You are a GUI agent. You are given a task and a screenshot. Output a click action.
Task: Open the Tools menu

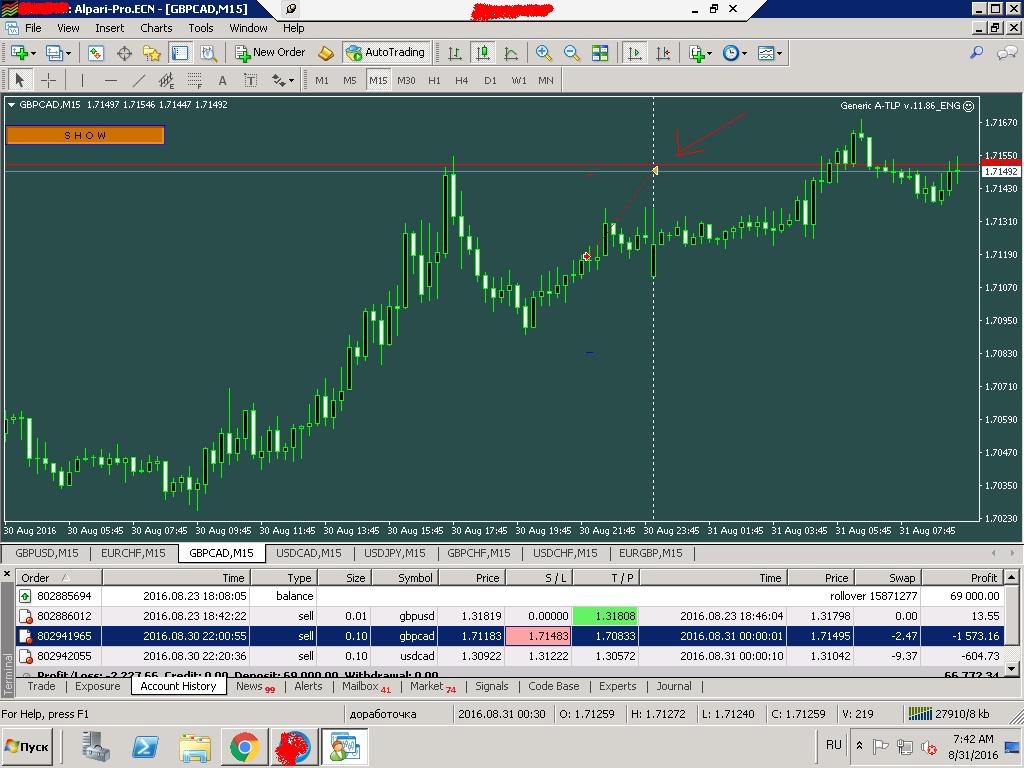[201, 28]
